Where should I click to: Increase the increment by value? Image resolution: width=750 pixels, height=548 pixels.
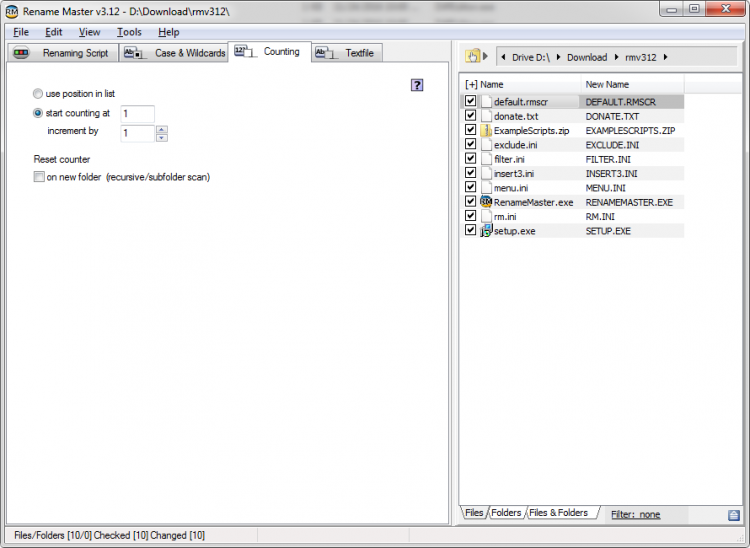tap(162, 130)
